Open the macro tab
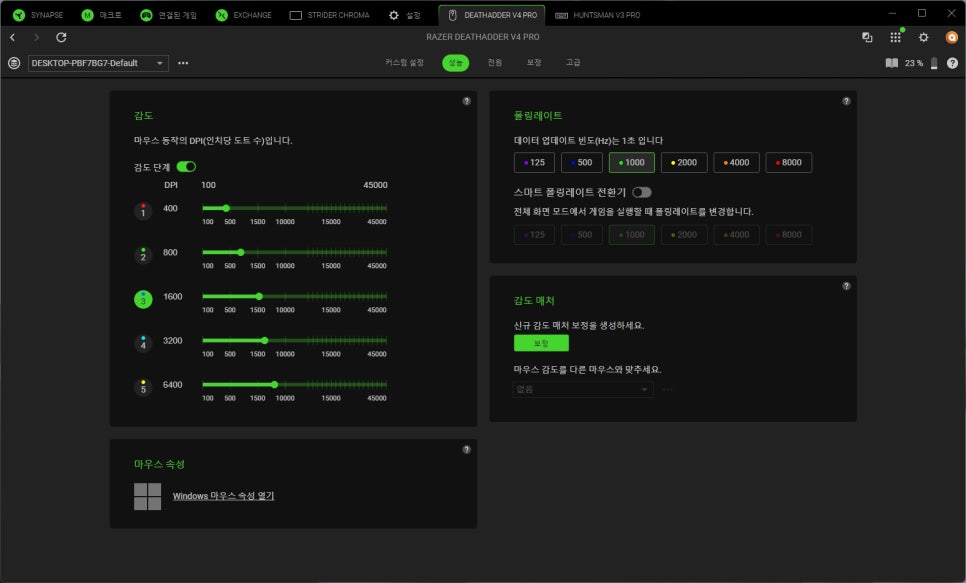This screenshot has width=966, height=583. (x=102, y=15)
